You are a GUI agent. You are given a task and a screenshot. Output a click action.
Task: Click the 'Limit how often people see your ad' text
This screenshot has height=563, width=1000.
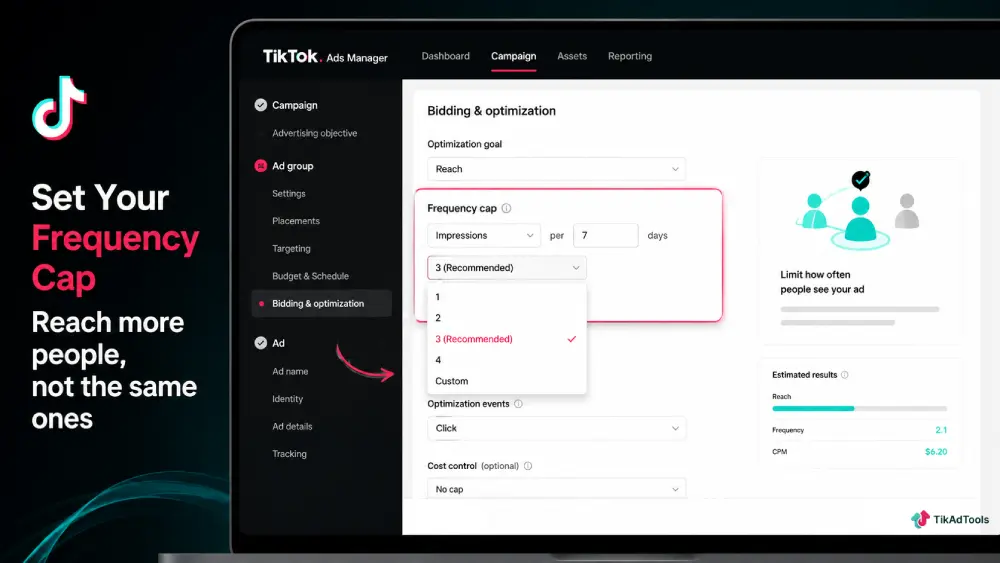[822, 282]
